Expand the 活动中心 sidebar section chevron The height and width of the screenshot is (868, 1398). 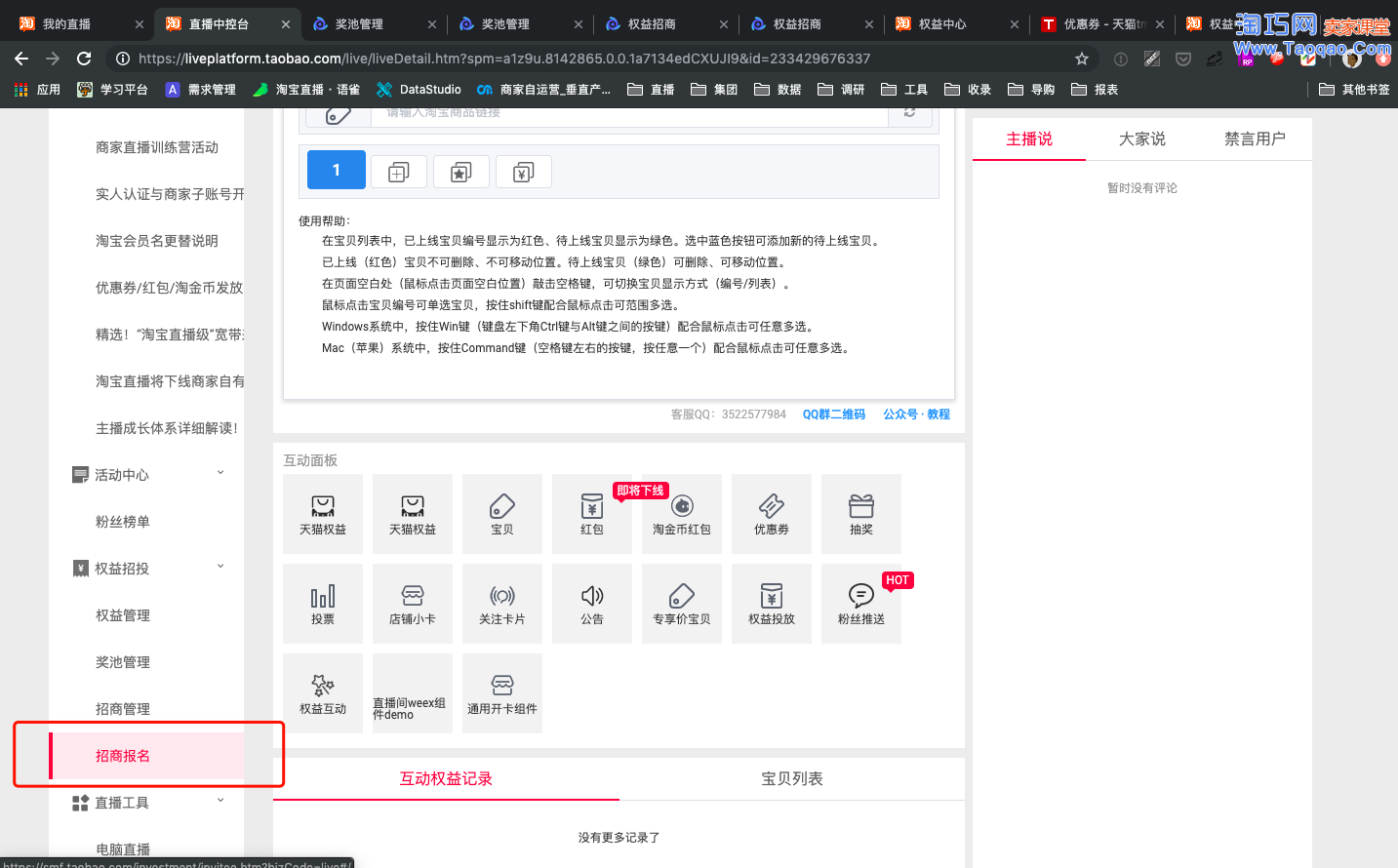point(220,473)
